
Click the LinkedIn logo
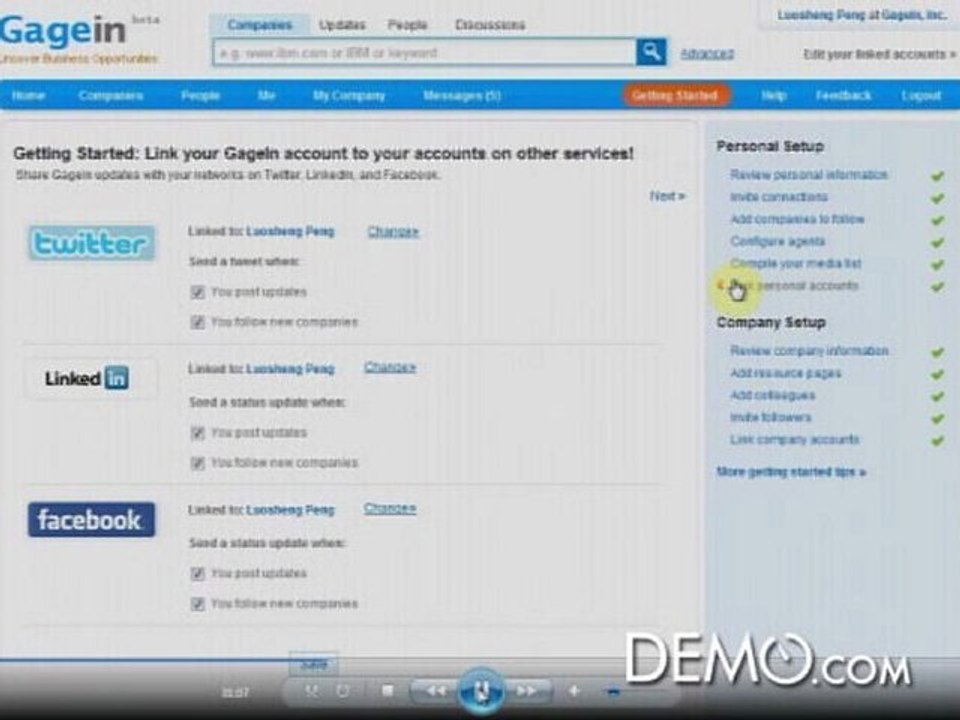87,378
